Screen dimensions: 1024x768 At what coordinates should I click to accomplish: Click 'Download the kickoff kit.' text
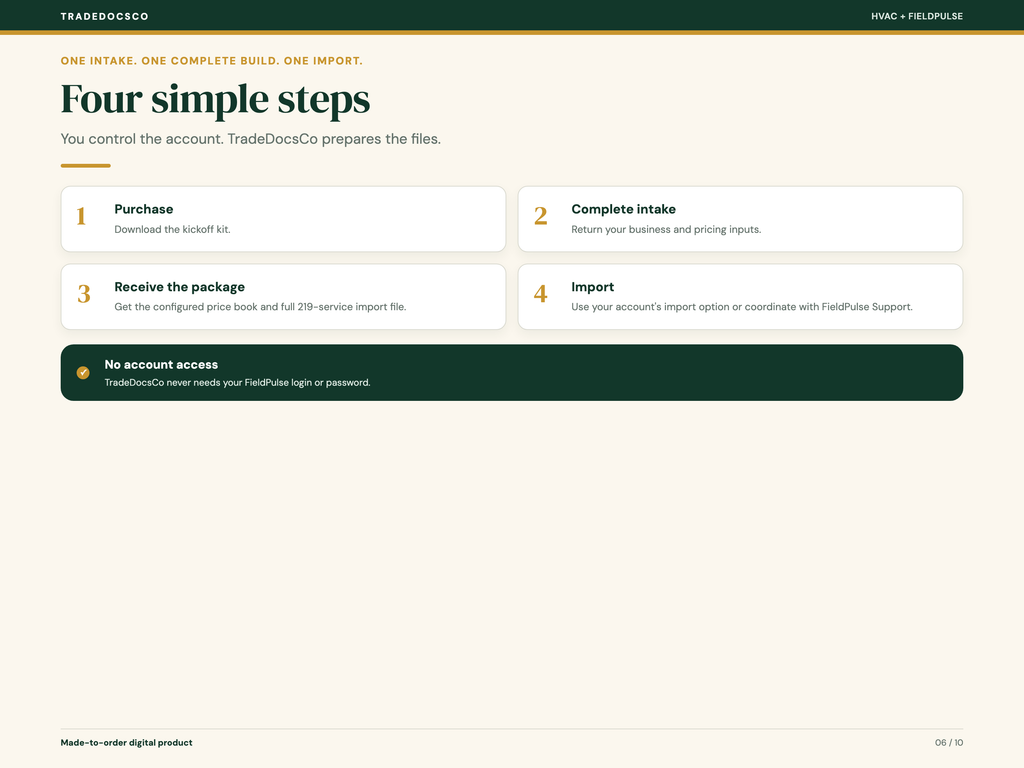click(172, 229)
